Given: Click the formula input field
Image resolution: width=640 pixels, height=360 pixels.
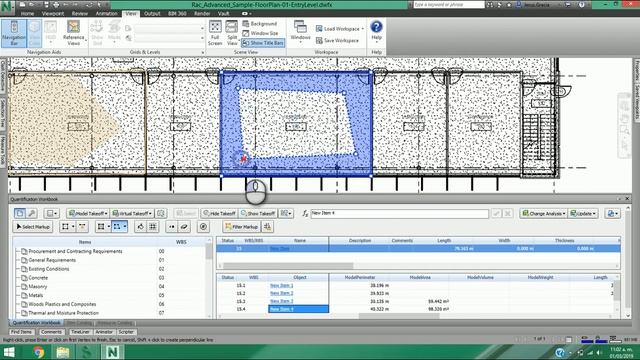Looking at the screenshot, I should pyautogui.click(x=399, y=213).
